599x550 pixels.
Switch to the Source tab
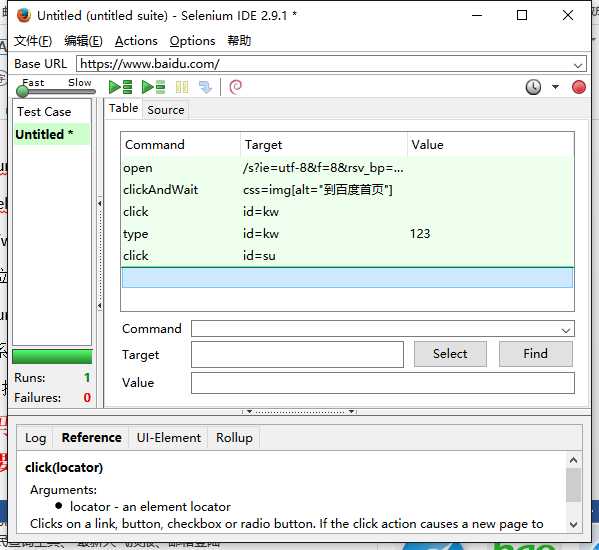(x=166, y=110)
